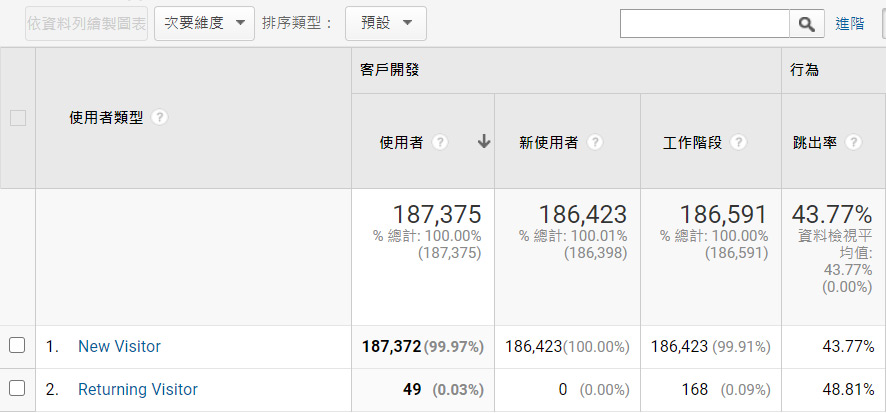The width and height of the screenshot is (886, 413).
Task: Click the table search input field
Action: click(704, 24)
